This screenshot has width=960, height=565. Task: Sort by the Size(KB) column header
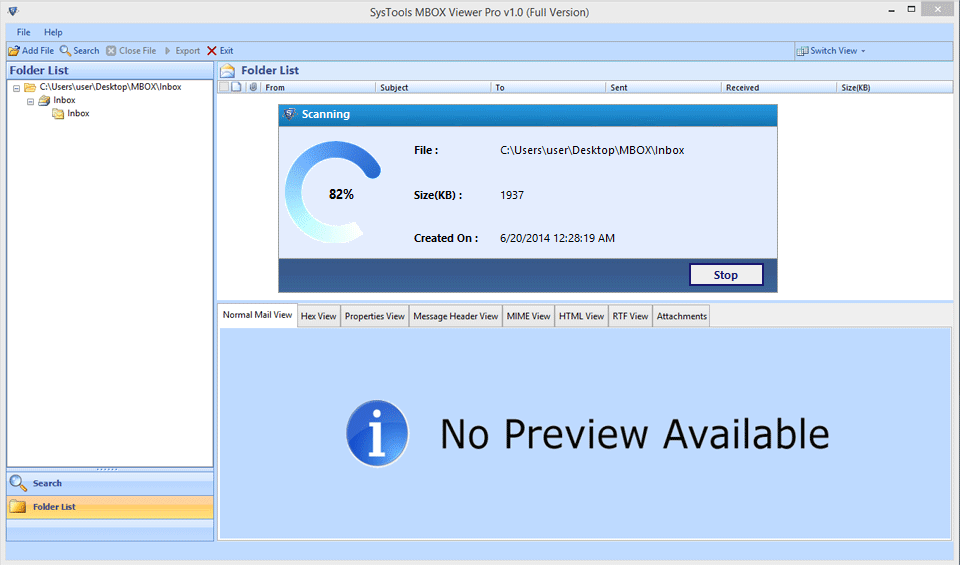894,88
